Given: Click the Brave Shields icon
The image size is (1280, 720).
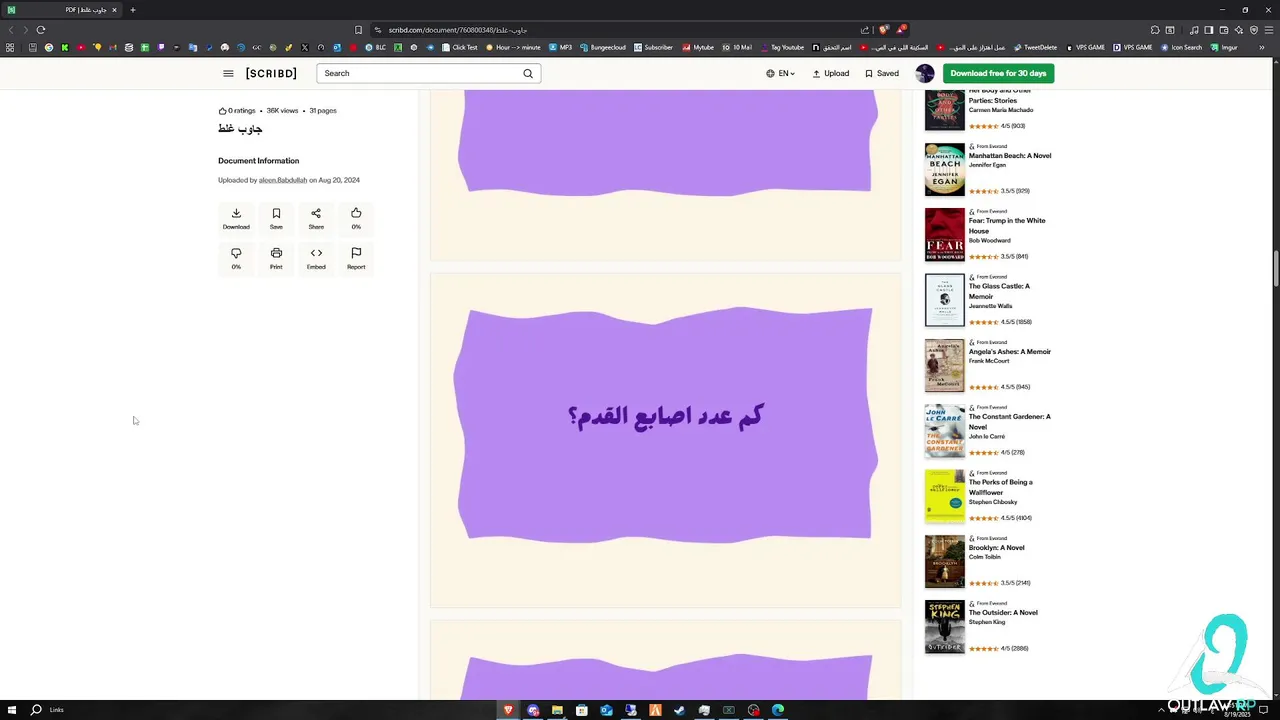Looking at the screenshot, I should coord(883,30).
